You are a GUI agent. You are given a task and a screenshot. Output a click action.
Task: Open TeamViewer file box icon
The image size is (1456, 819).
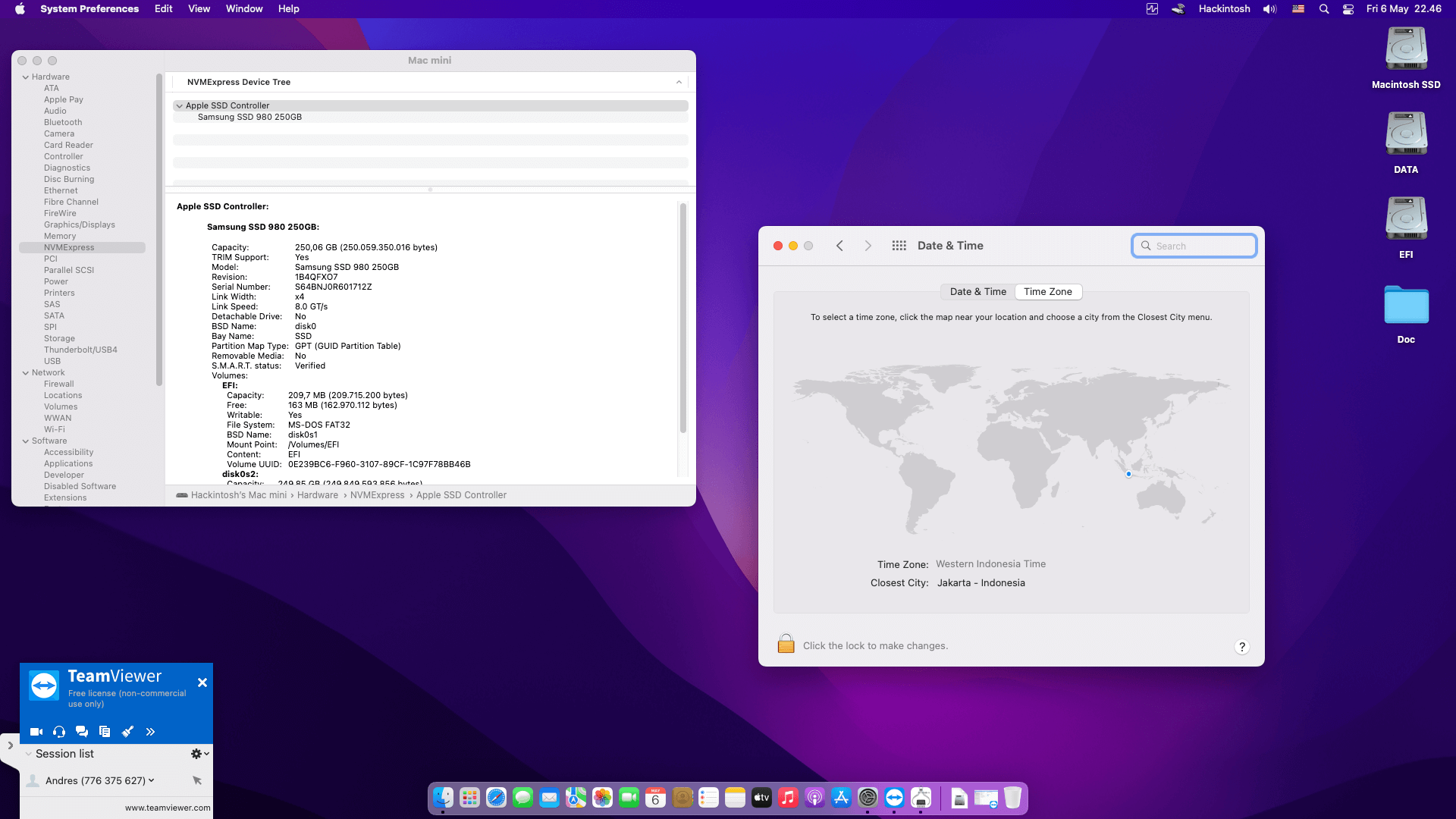coord(105,732)
